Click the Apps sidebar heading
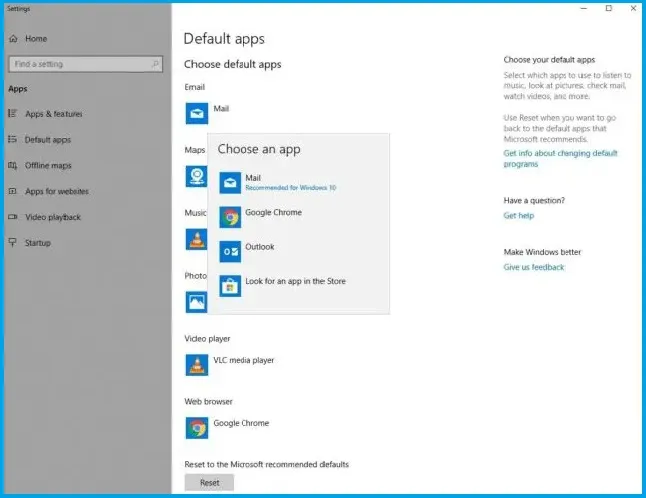The height and width of the screenshot is (498, 646). coord(18,89)
